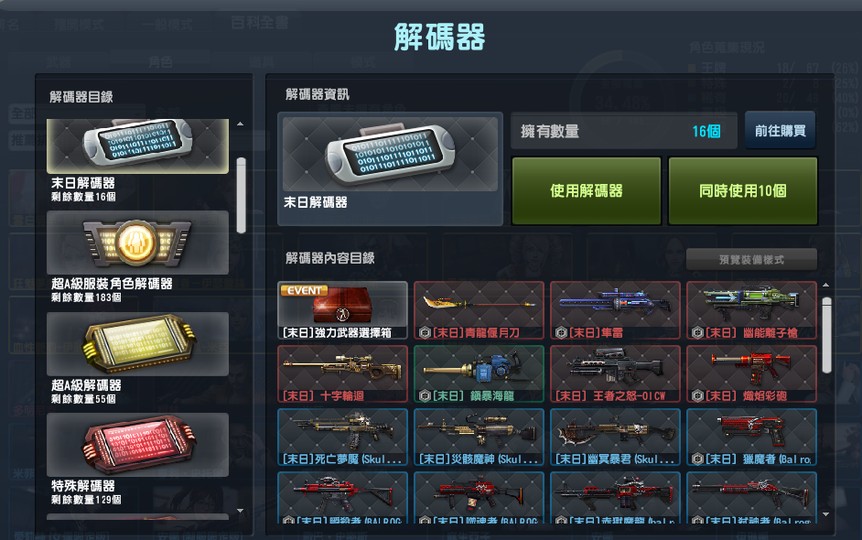
Task: Select the 死亡夢魘 rifle item
Action: [x=342, y=437]
